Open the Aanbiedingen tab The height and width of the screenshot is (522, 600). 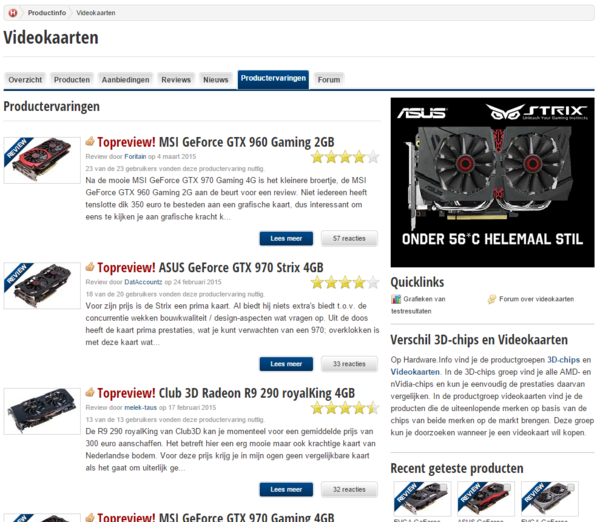[x=126, y=80]
